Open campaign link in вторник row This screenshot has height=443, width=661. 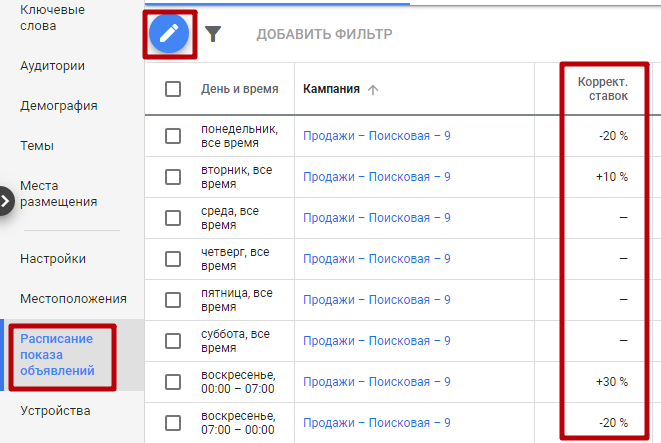click(x=377, y=177)
